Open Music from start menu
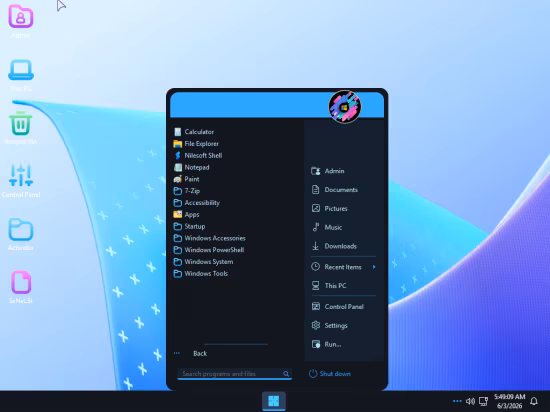The width and height of the screenshot is (550, 412). (x=327, y=227)
